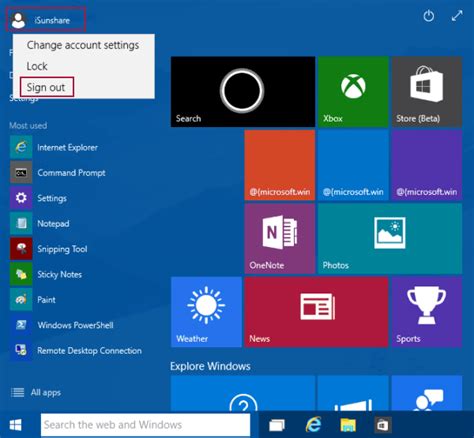Viewport: 474px width, 438px height.
Task: Open Task View from taskbar
Action: coord(277,425)
